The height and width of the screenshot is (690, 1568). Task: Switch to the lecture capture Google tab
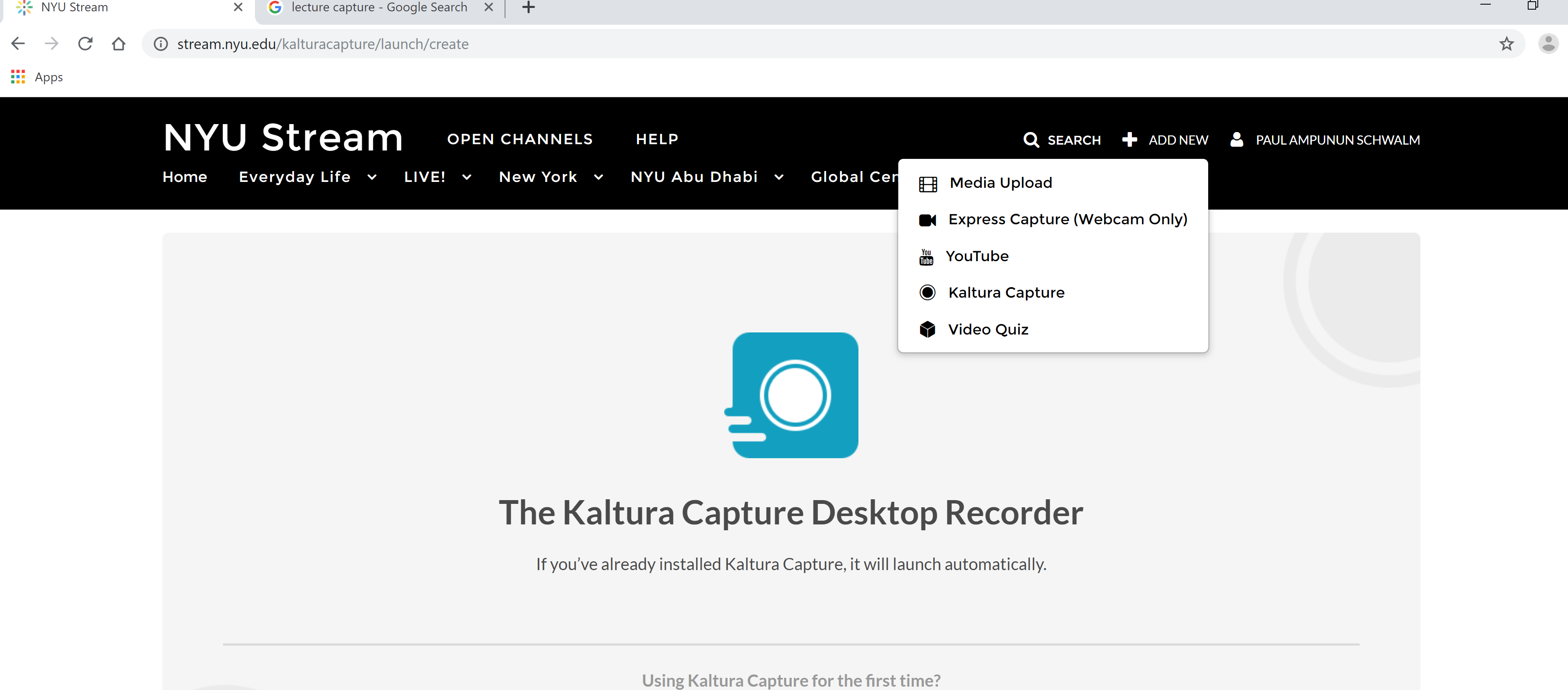click(379, 8)
